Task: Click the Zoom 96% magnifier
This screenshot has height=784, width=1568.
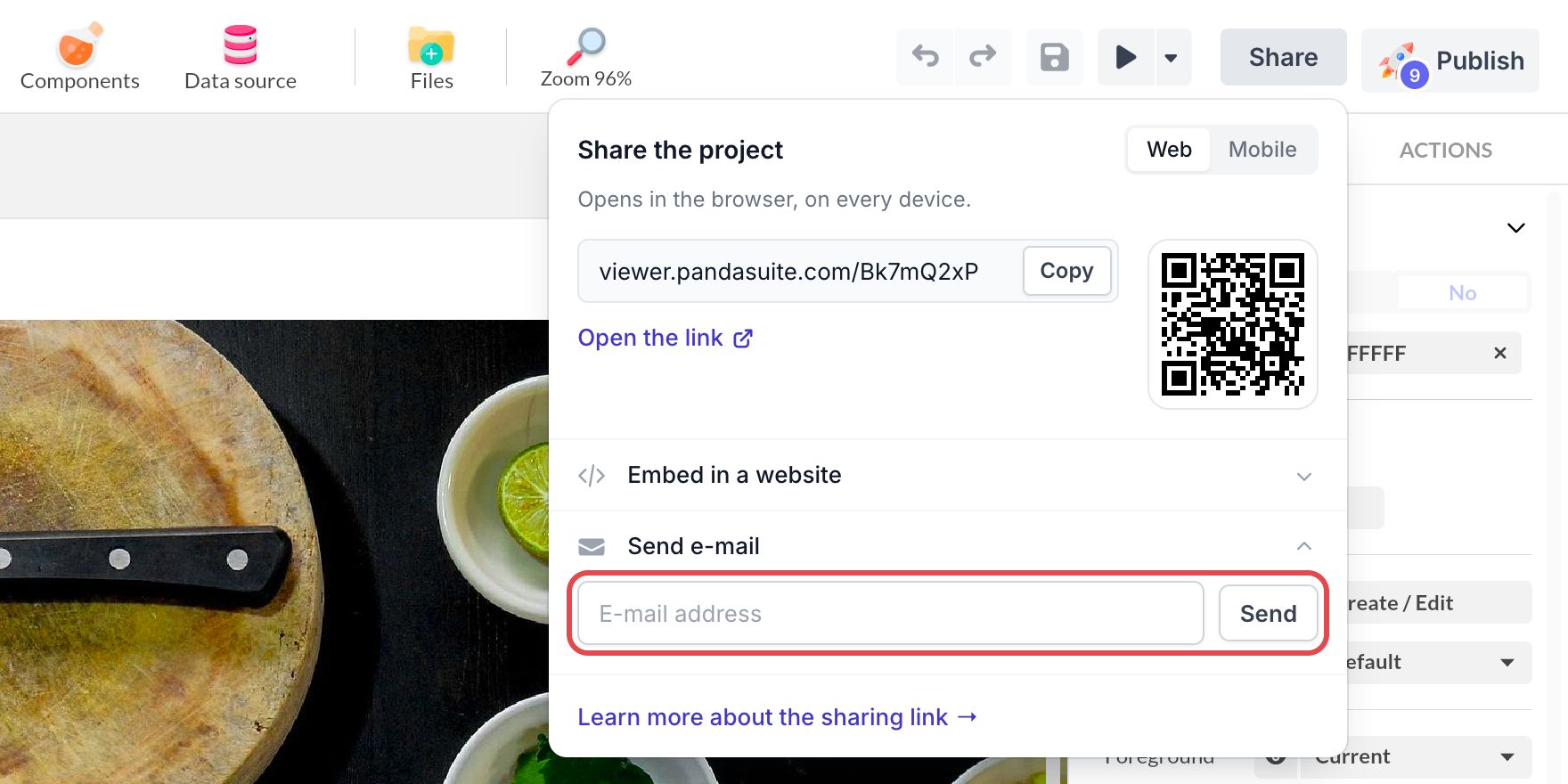Action: pos(585,57)
